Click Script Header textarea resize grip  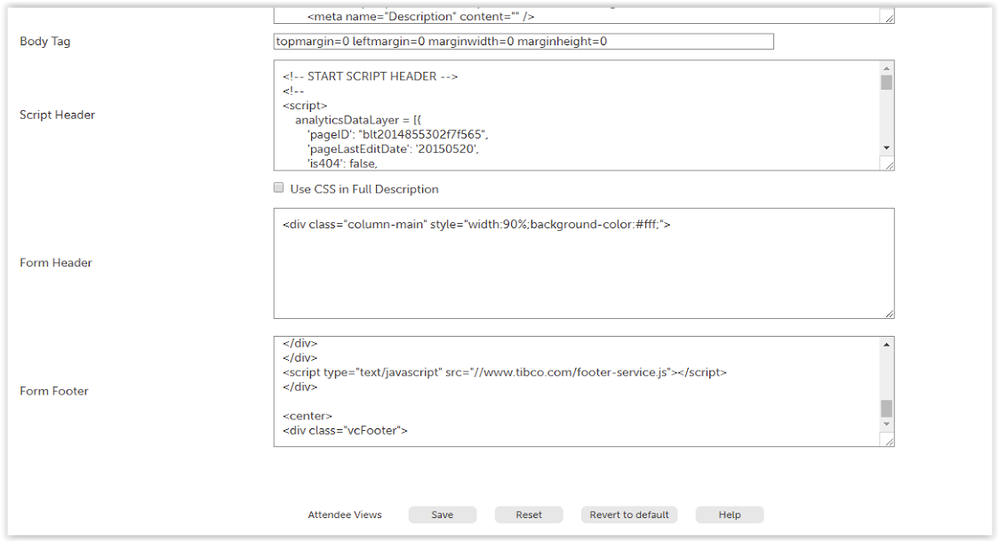(889, 166)
